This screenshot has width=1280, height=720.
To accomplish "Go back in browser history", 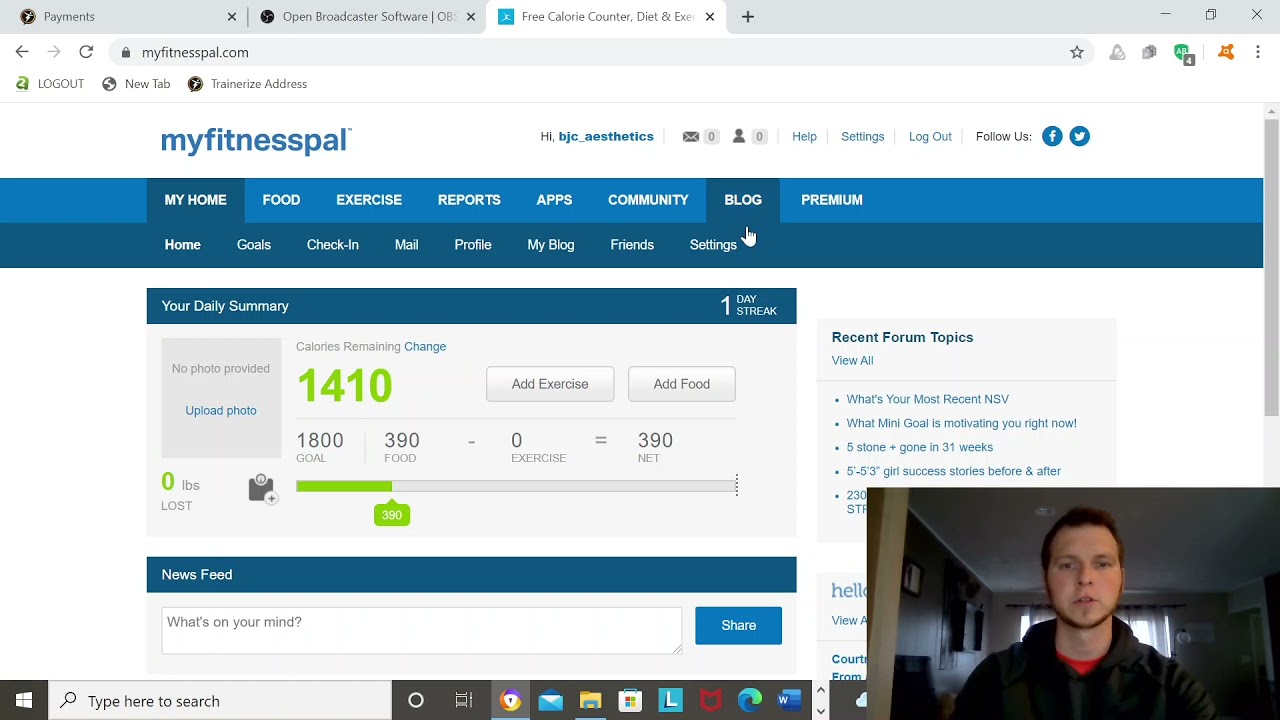I will (x=22, y=52).
